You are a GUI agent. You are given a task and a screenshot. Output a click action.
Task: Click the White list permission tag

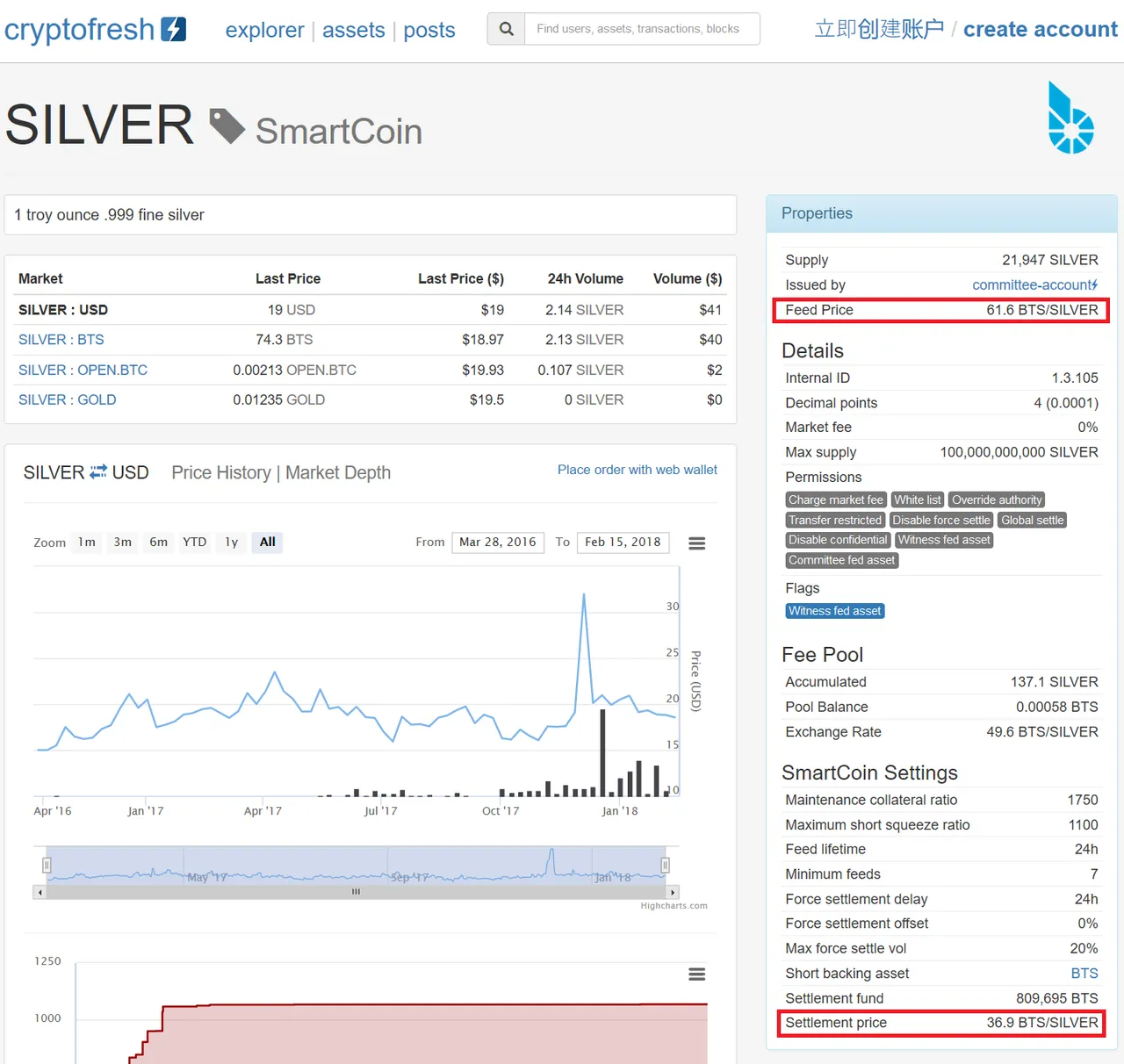[918, 500]
